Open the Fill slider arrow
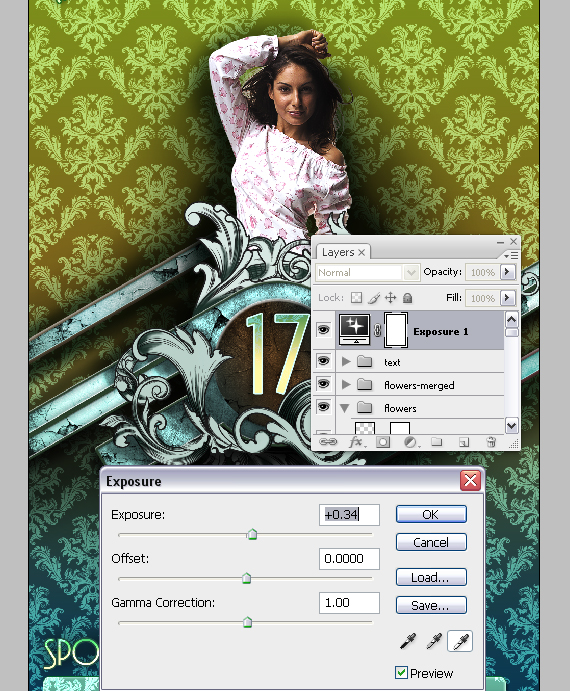This screenshot has width=570, height=691. point(508,298)
